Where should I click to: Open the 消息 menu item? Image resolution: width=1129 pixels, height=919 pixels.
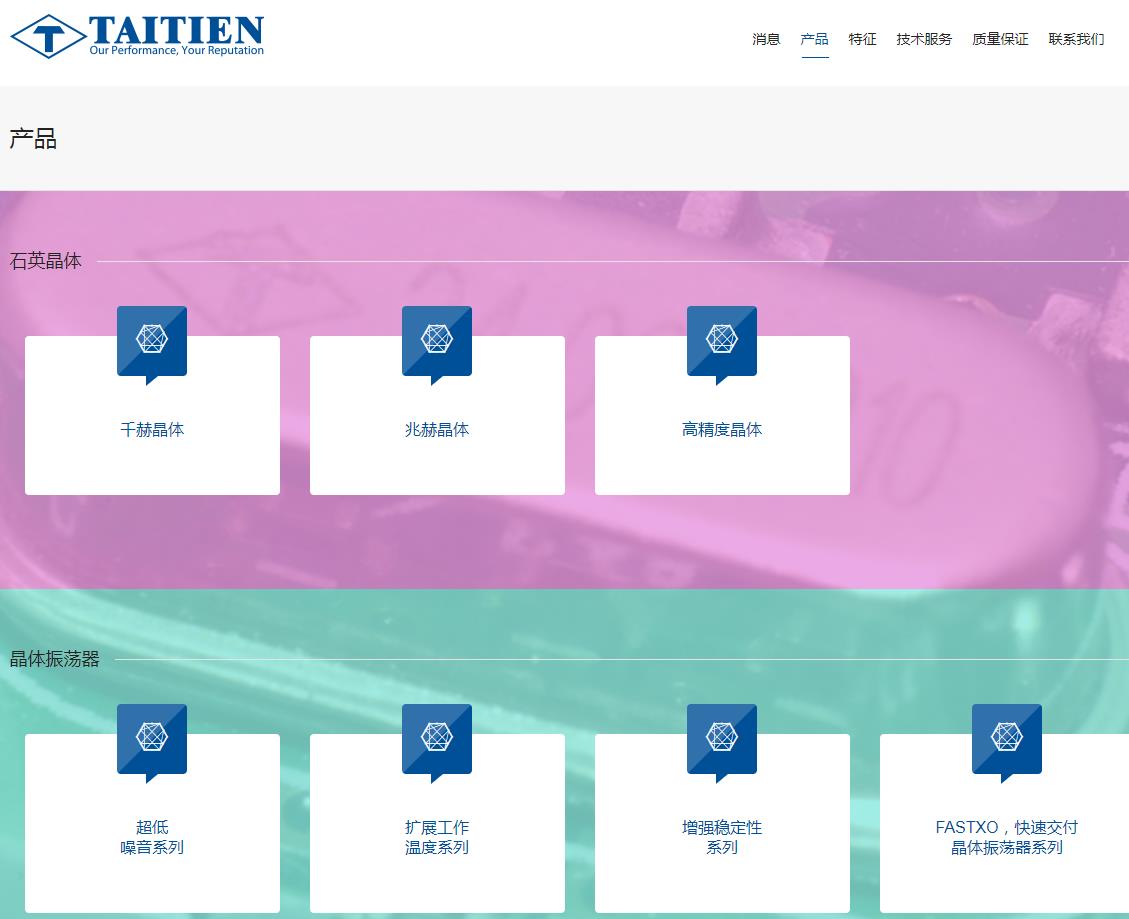[766, 39]
